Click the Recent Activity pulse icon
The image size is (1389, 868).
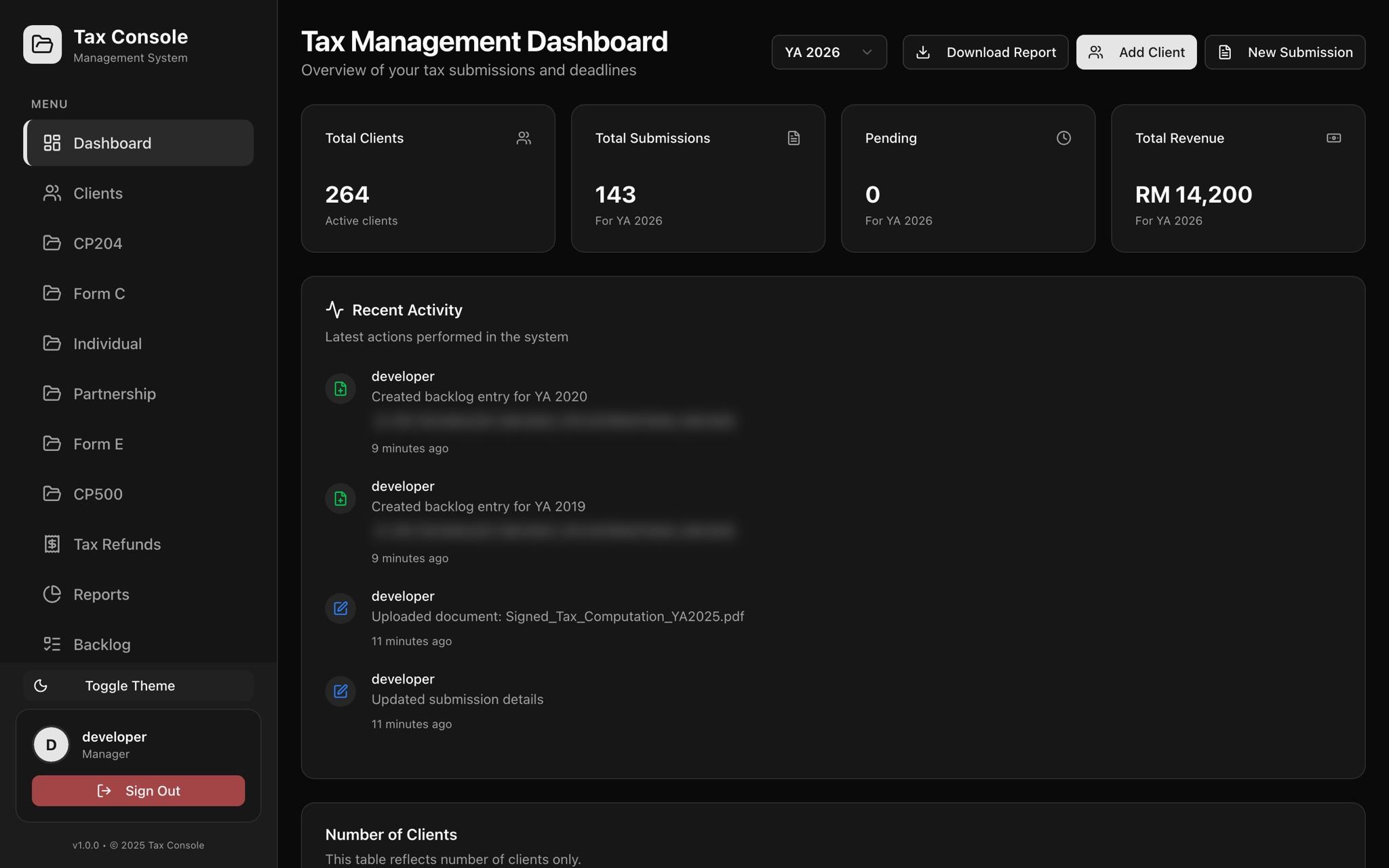[x=334, y=310]
